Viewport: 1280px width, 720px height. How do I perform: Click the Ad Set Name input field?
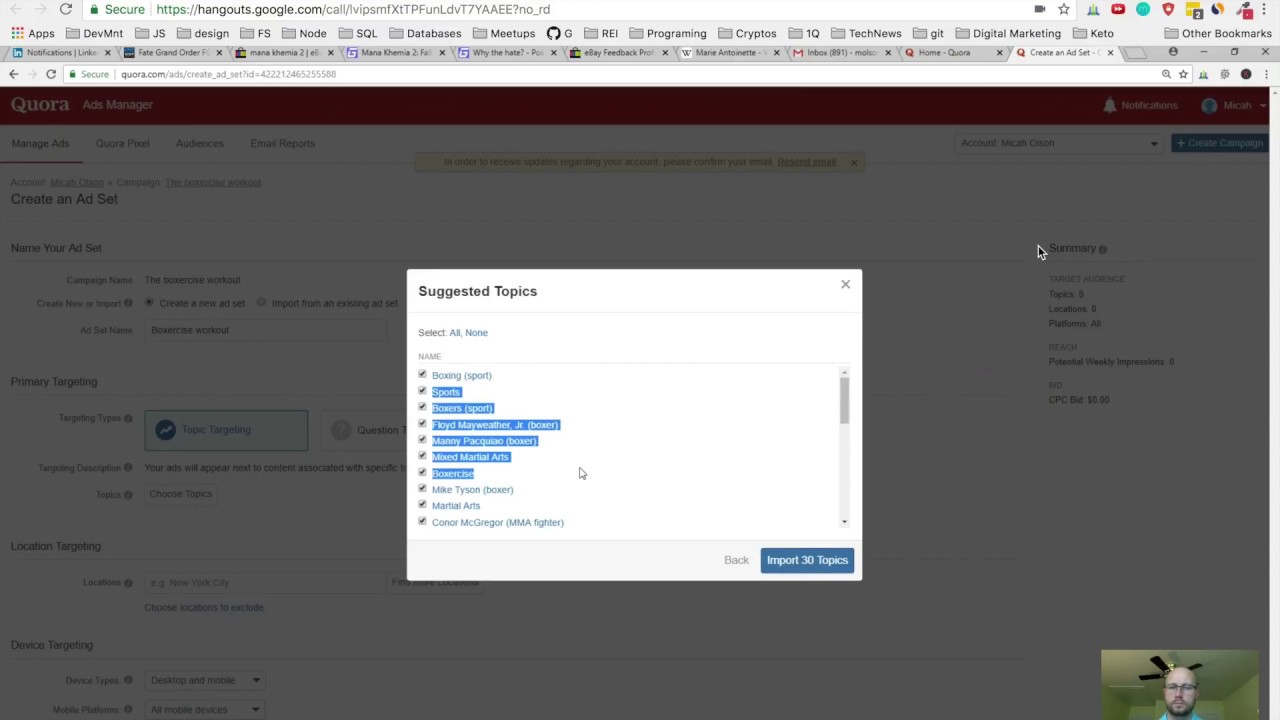click(x=266, y=330)
